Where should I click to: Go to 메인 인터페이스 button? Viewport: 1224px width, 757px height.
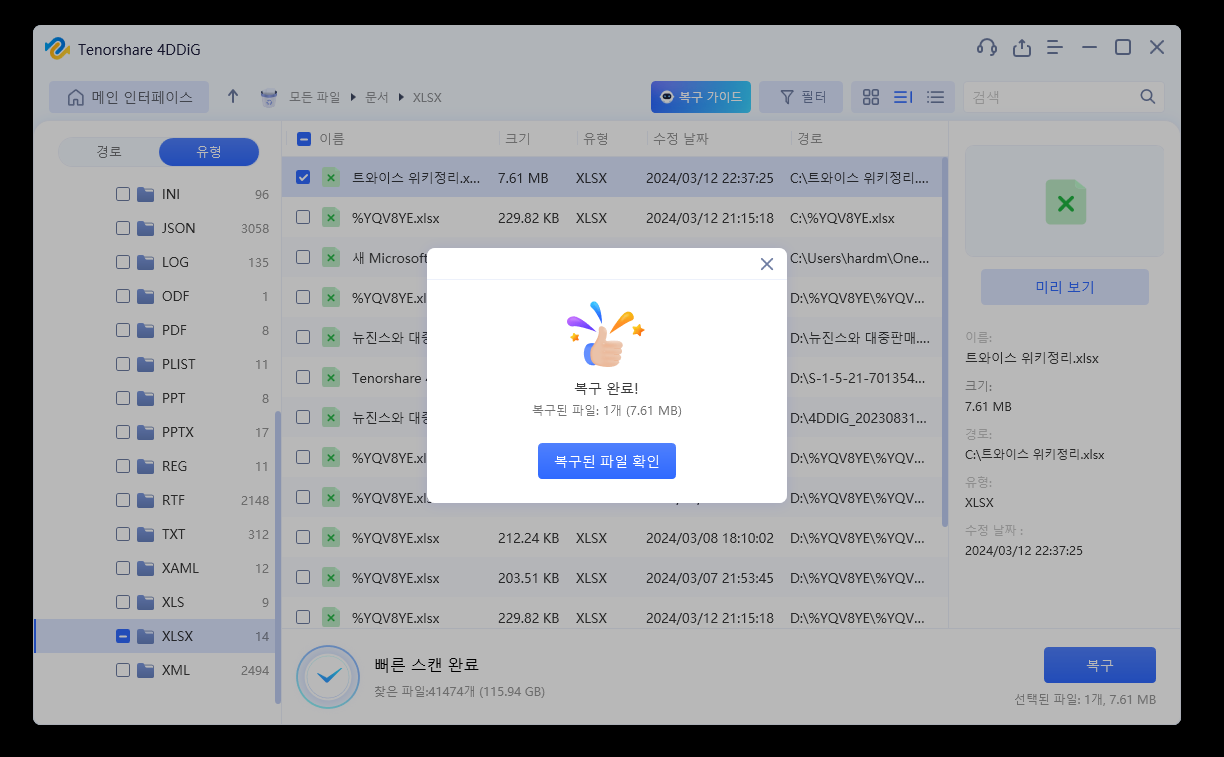(129, 97)
